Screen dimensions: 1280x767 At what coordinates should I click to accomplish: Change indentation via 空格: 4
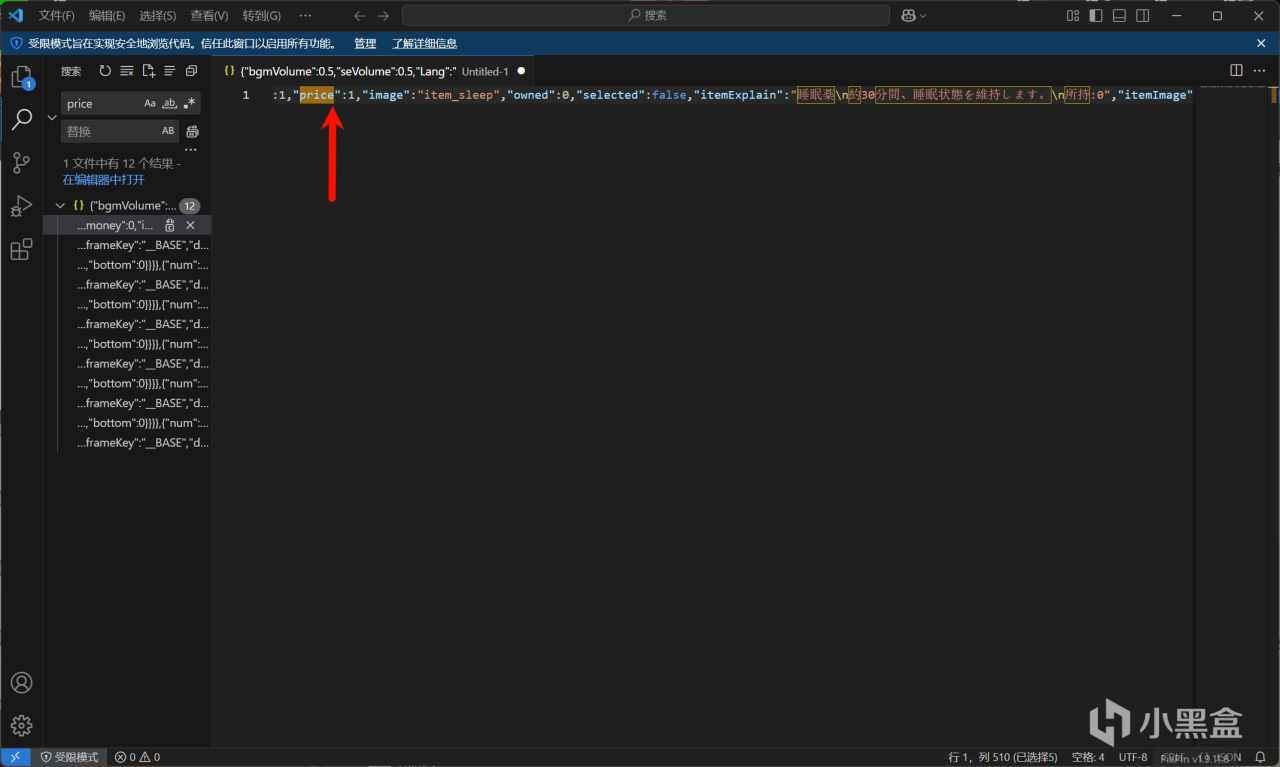[1088, 757]
